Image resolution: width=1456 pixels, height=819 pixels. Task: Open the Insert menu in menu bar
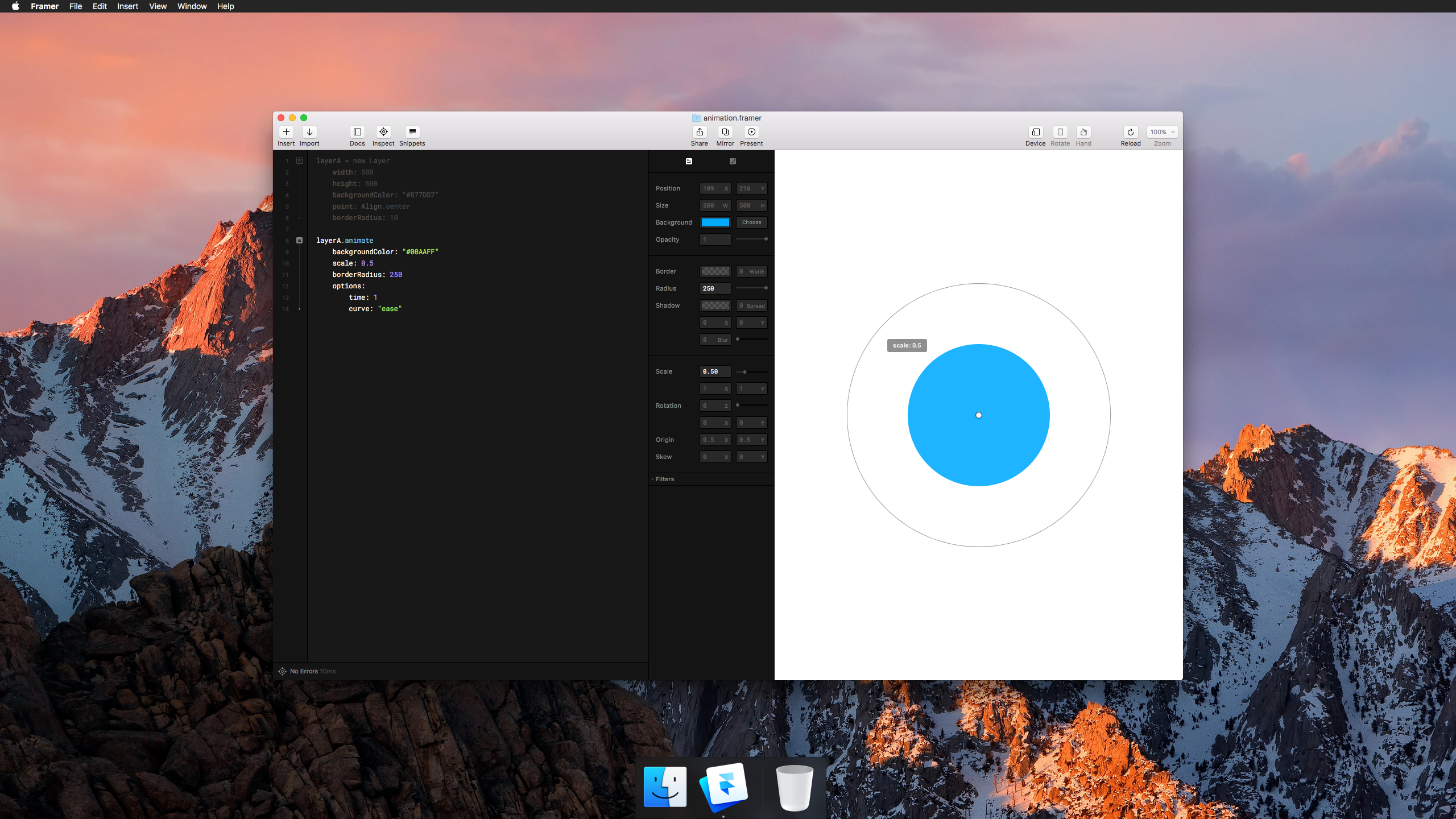[127, 6]
